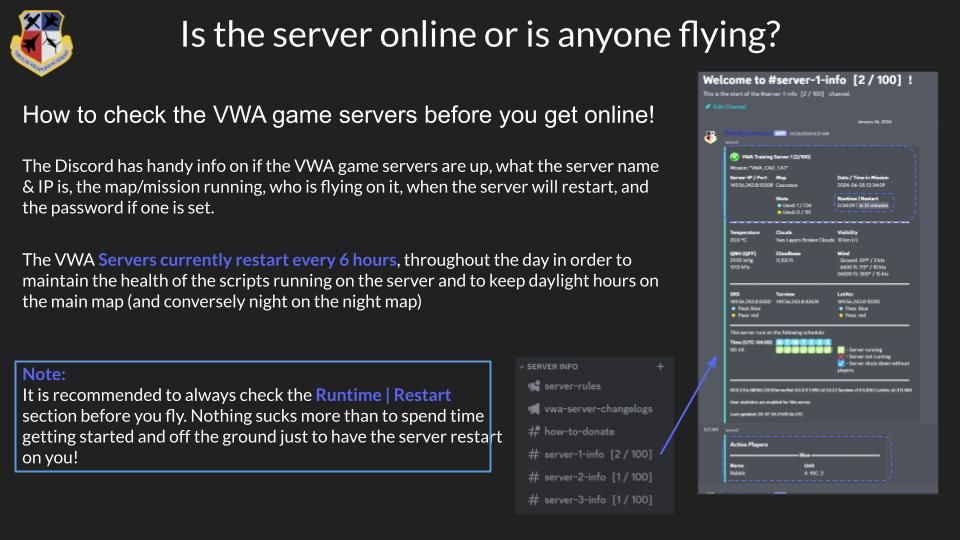This screenshot has width=960, height=540.
Task: Click the blue weekday row of the schedule
Action: click(x=803, y=342)
